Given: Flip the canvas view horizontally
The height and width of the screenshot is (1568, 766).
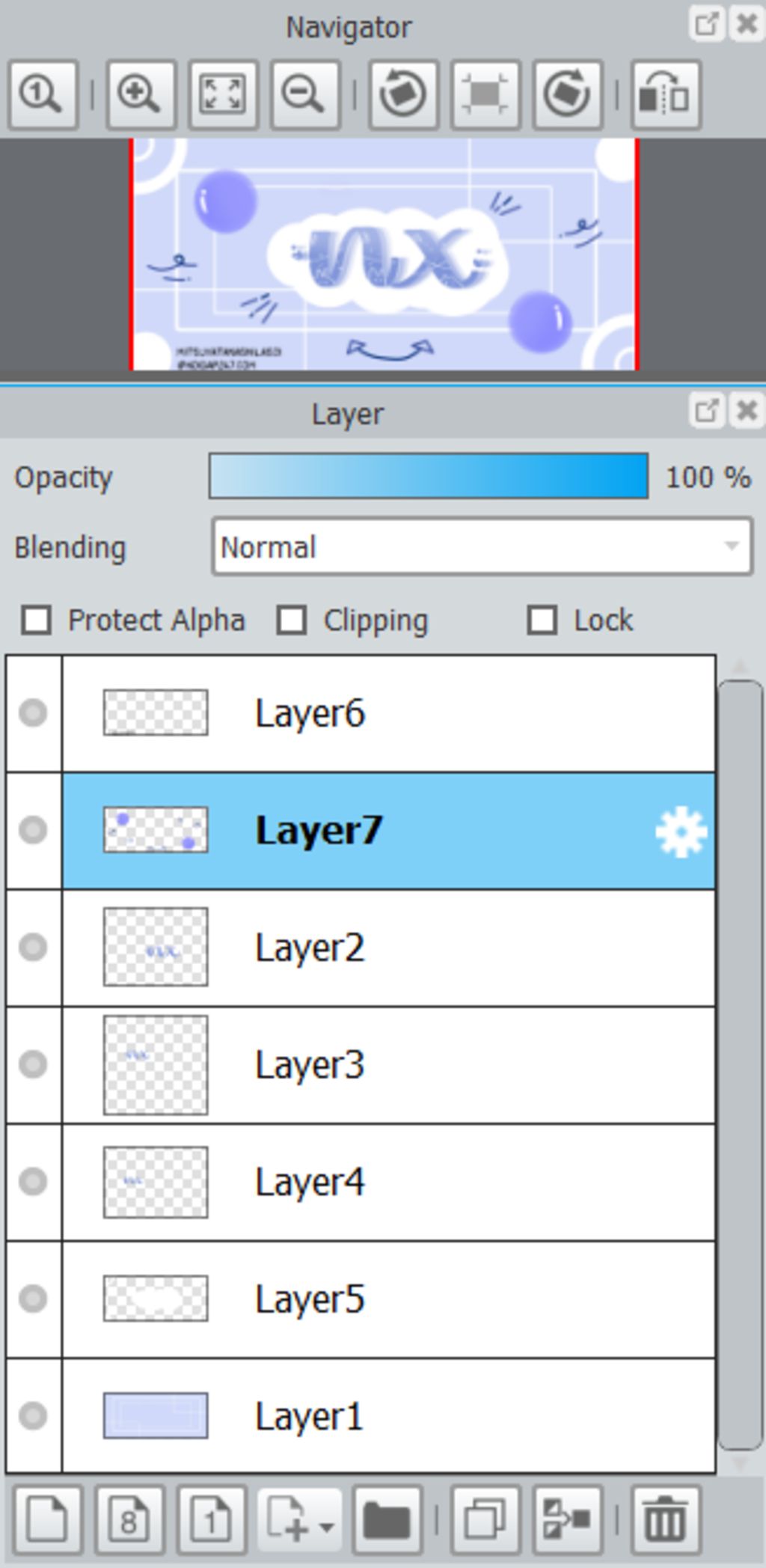Looking at the screenshot, I should [x=665, y=94].
